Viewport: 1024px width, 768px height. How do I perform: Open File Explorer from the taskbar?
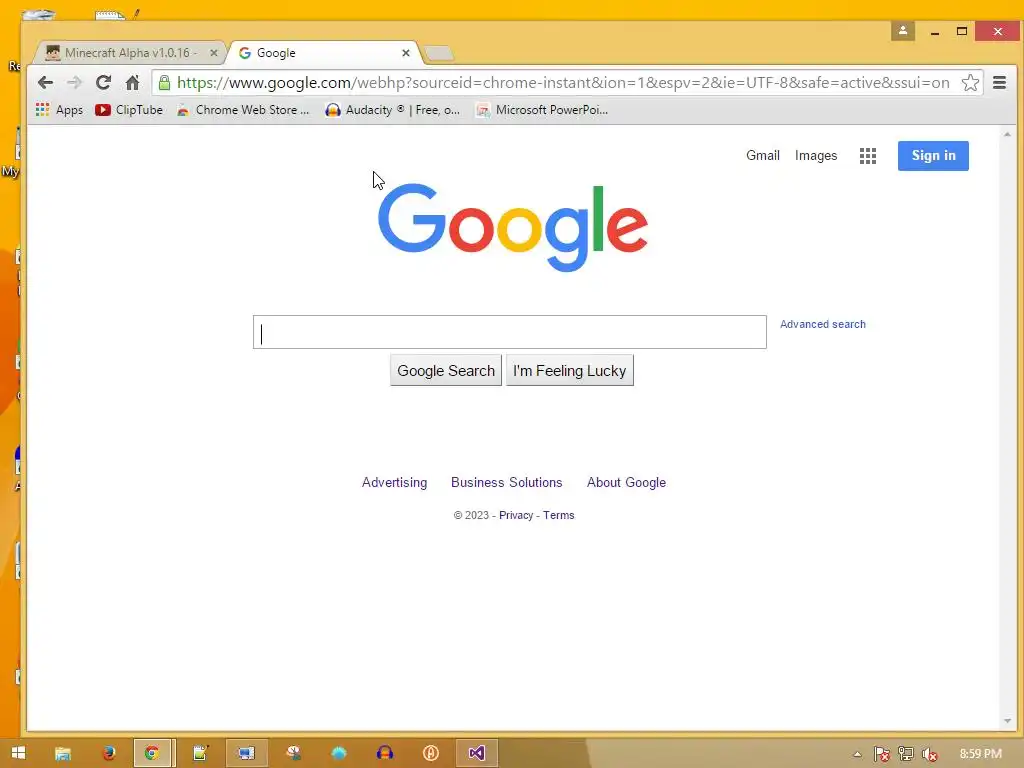[63, 753]
